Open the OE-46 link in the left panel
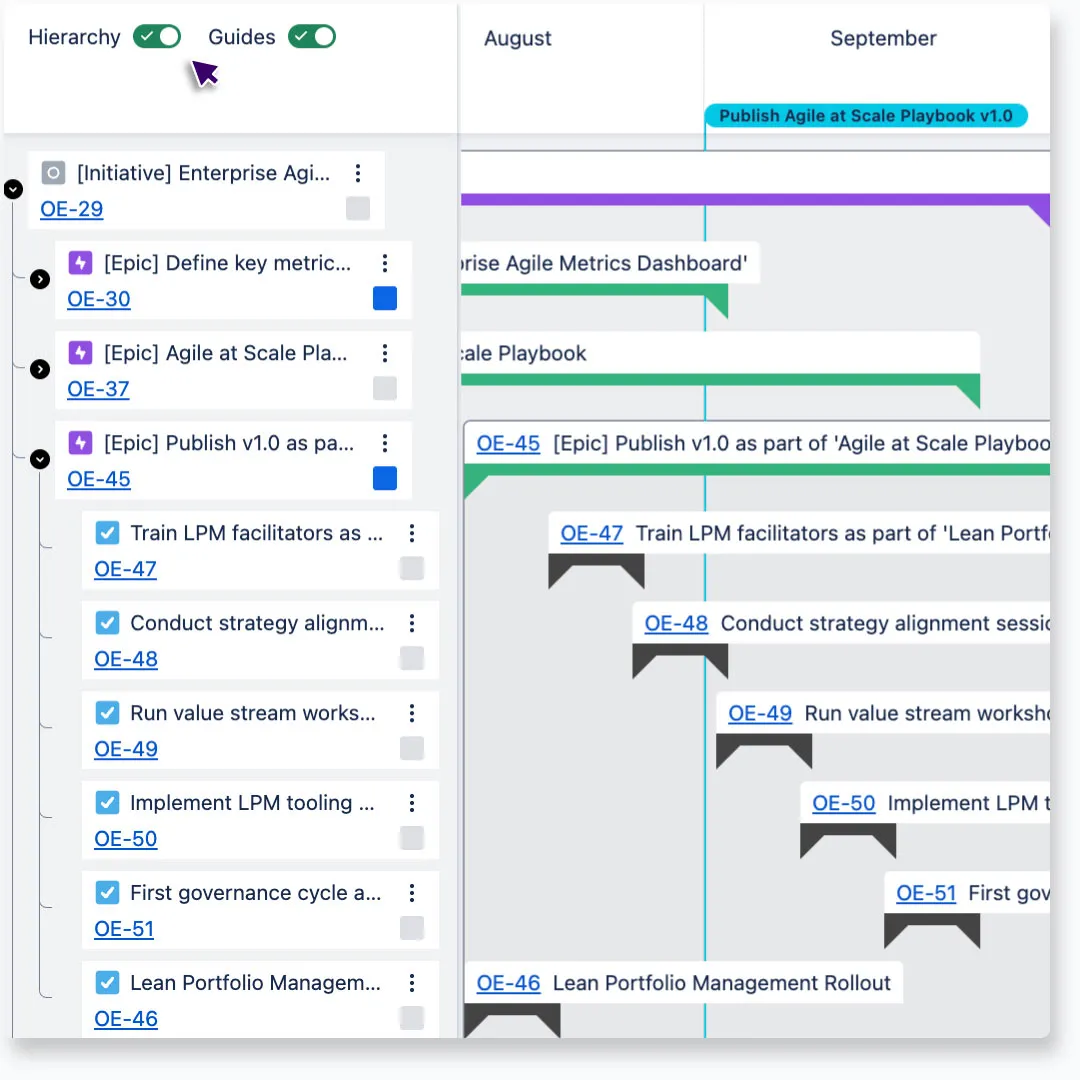Image resolution: width=1080 pixels, height=1080 pixels. click(x=126, y=1019)
